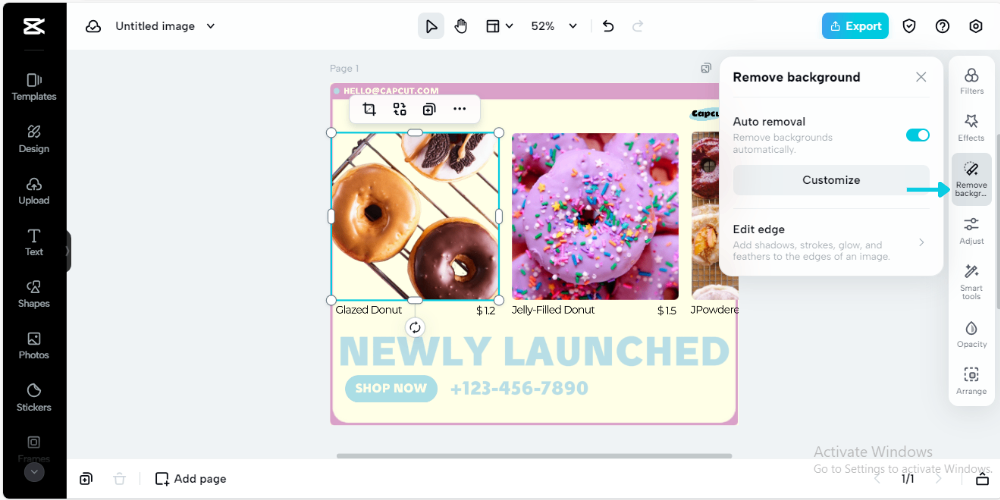Open the Smart tools panel
The image size is (1000, 500).
click(971, 283)
